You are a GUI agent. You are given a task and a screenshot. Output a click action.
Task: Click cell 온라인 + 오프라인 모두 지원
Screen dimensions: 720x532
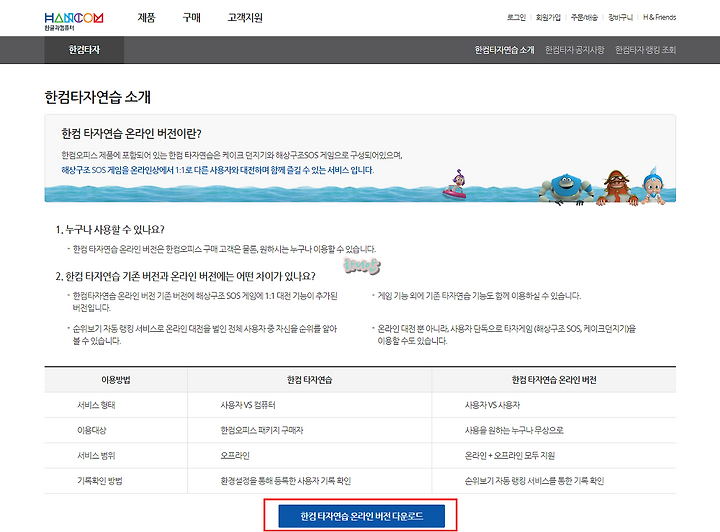pyautogui.click(x=510, y=455)
